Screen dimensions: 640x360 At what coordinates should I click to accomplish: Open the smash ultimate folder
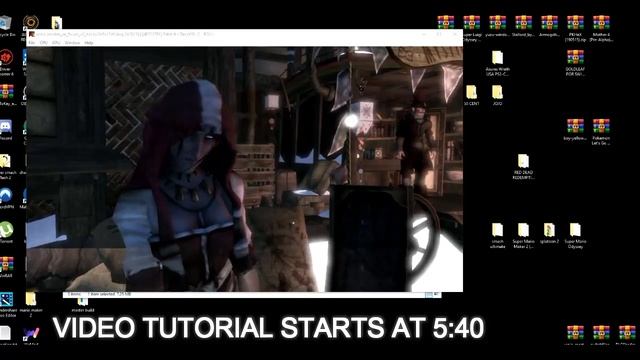click(x=497, y=236)
